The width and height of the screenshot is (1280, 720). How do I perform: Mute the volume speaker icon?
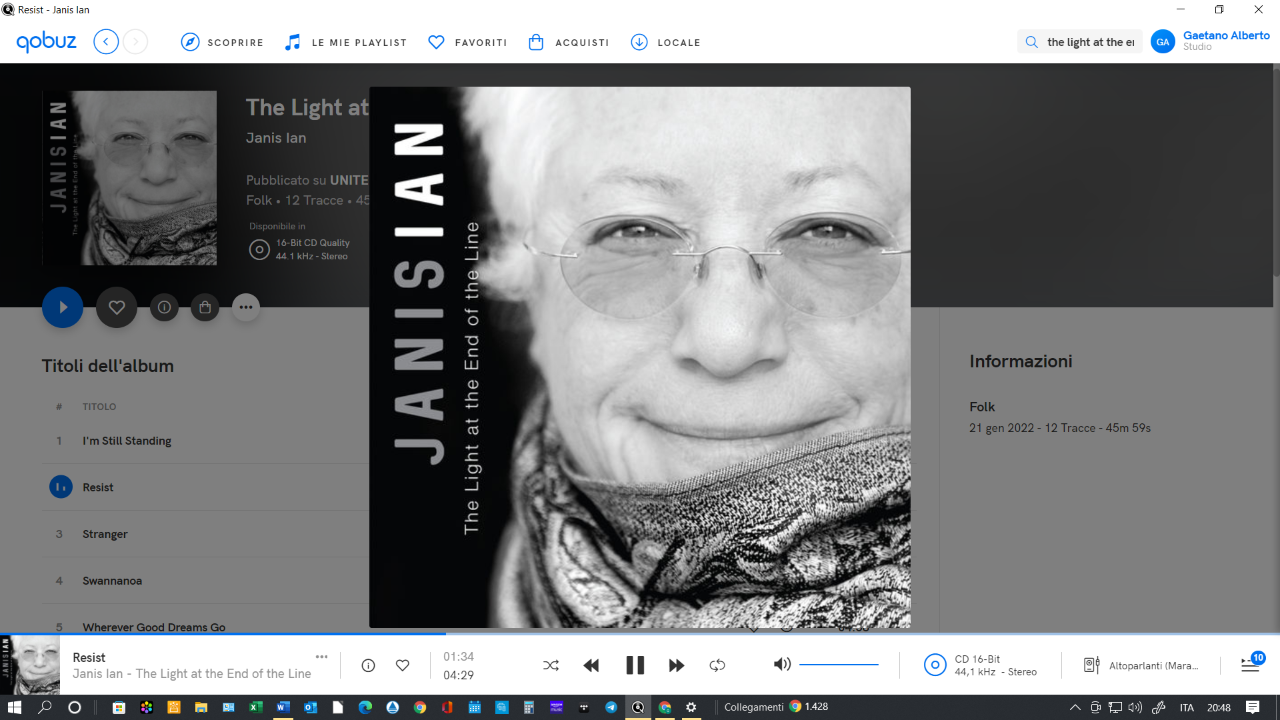coord(782,664)
